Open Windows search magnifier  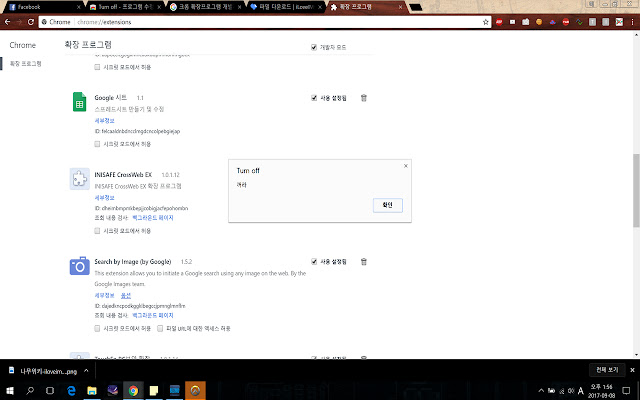pos(30,391)
